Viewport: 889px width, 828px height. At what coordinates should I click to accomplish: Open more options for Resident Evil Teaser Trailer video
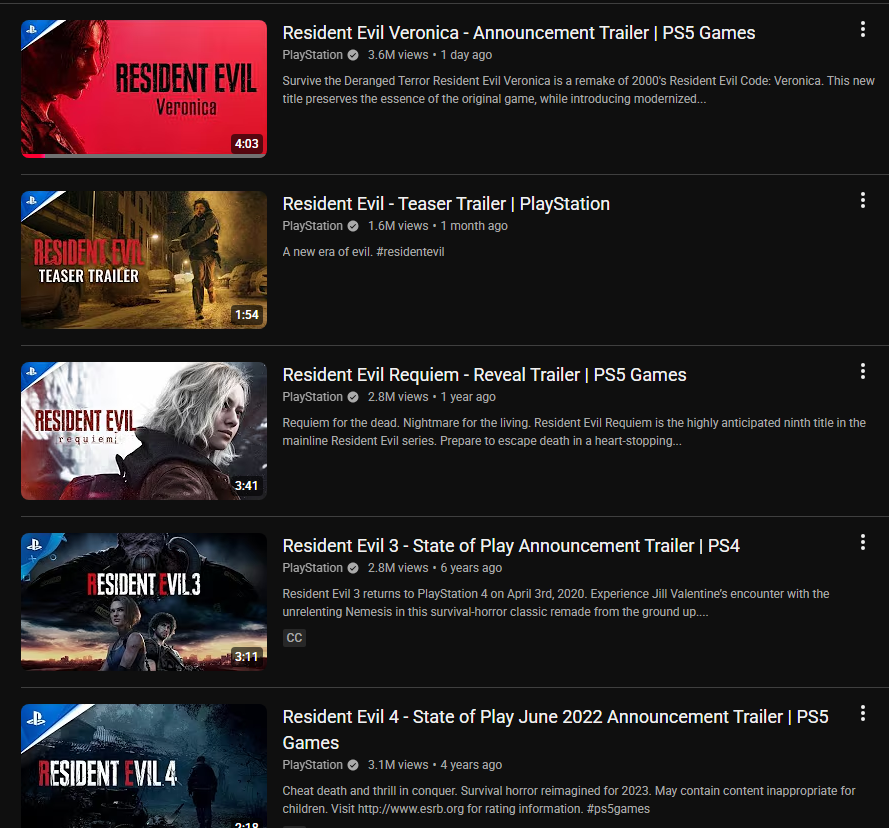coord(862,200)
